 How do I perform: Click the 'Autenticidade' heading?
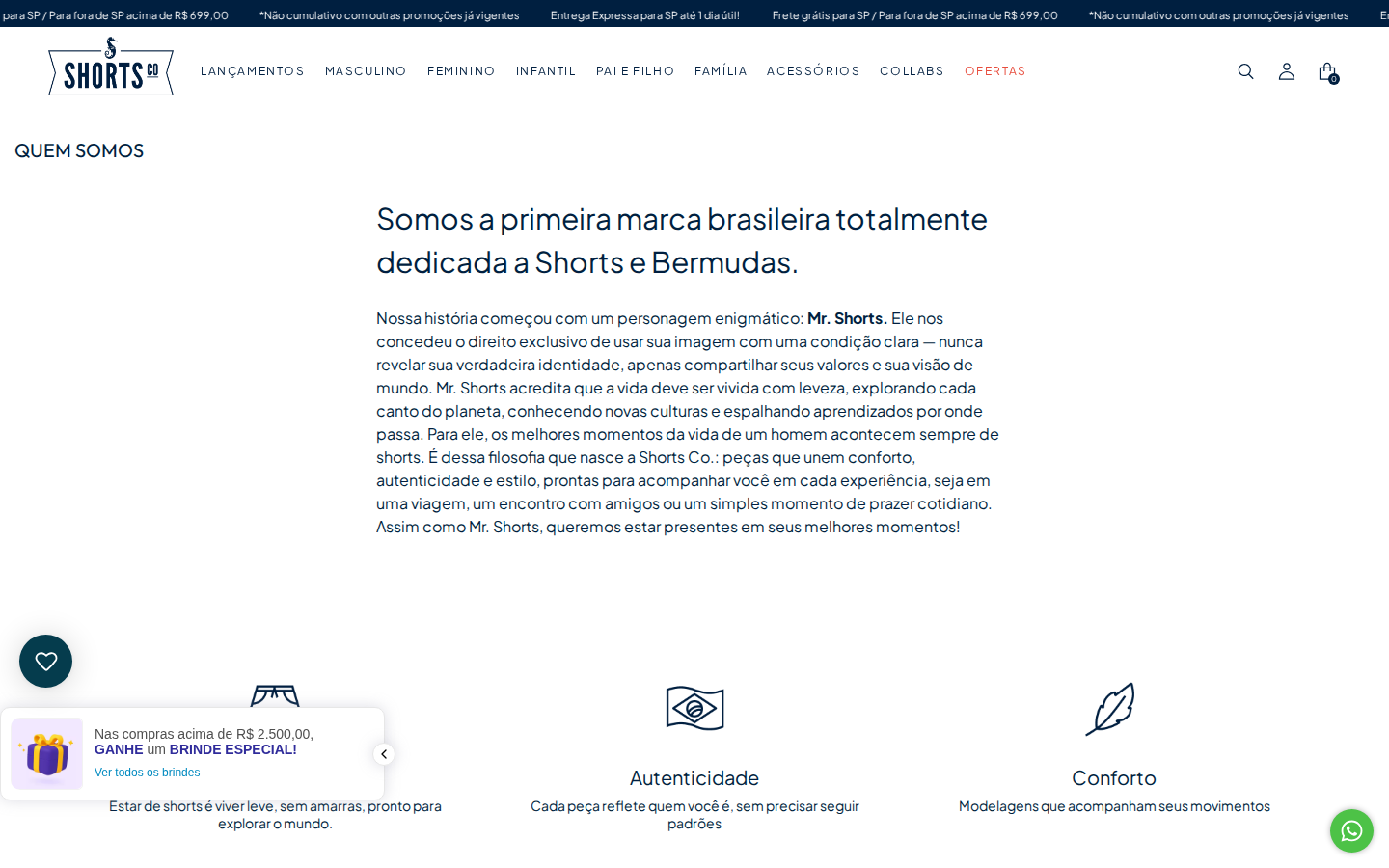(694, 777)
